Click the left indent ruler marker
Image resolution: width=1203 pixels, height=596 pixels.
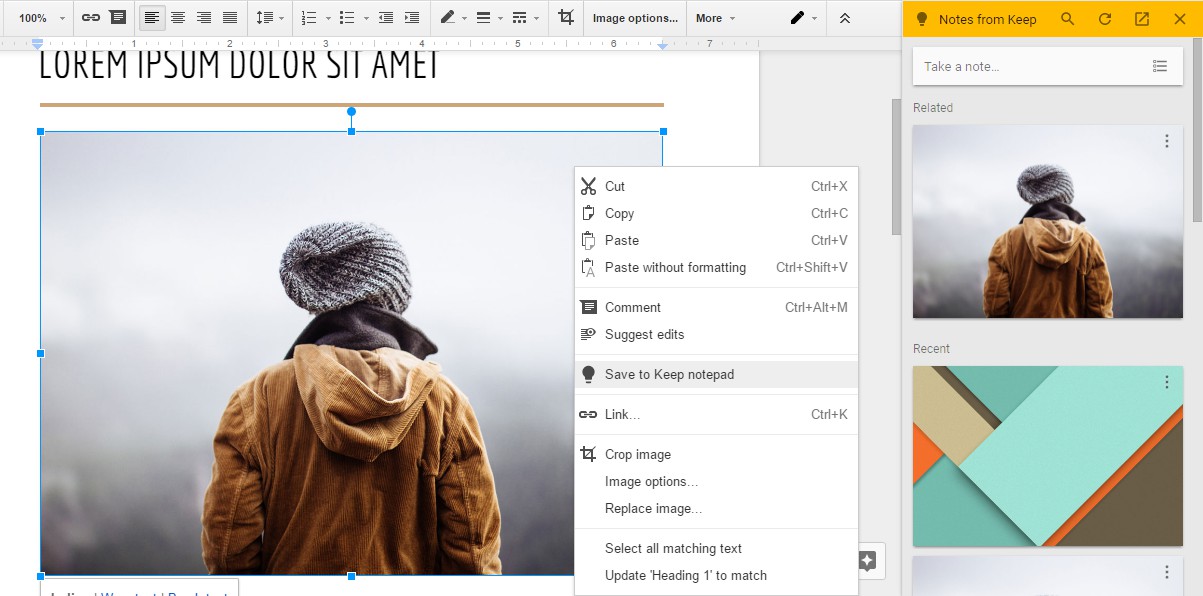pyautogui.click(x=38, y=44)
